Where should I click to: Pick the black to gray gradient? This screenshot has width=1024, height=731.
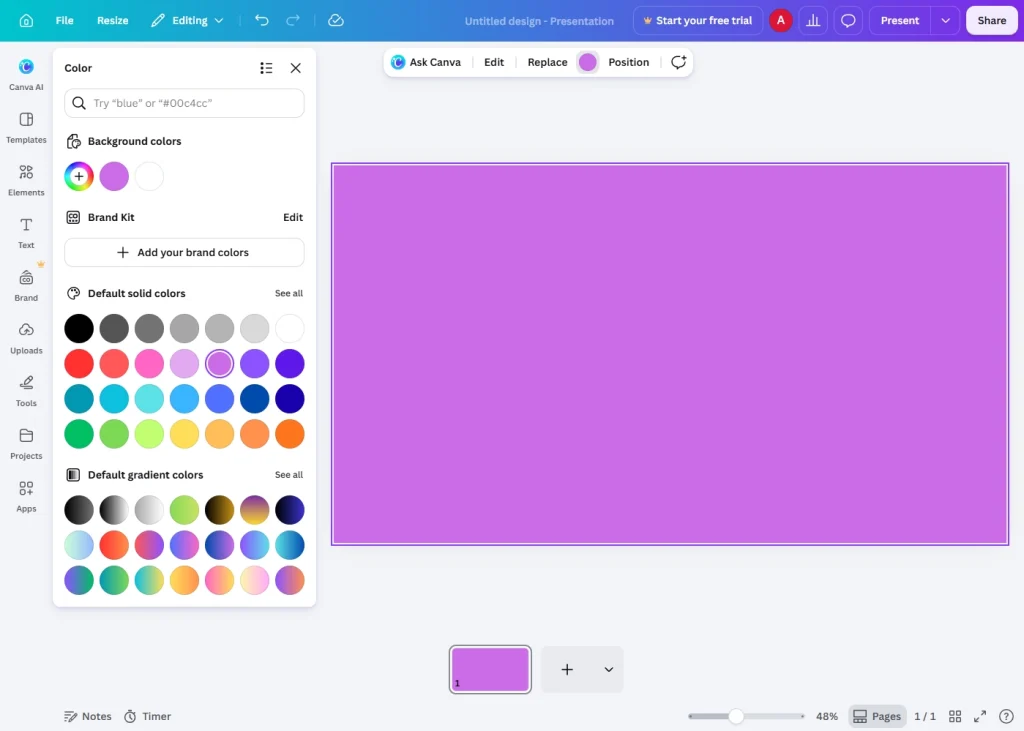click(x=79, y=510)
